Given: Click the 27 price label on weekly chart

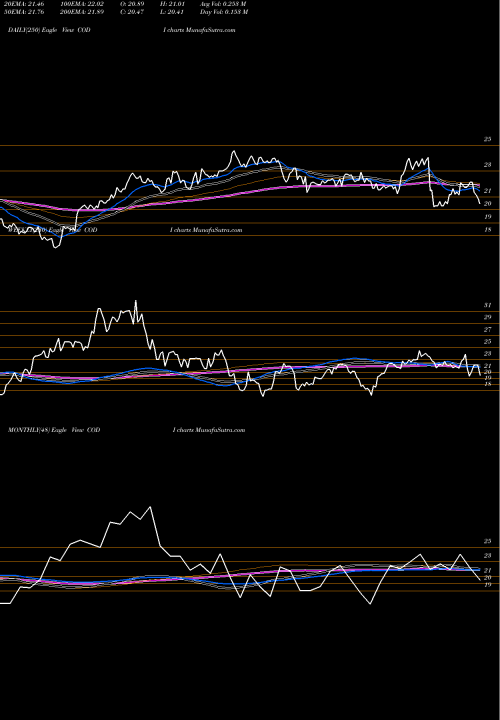Looking at the screenshot, I should (x=488, y=329).
